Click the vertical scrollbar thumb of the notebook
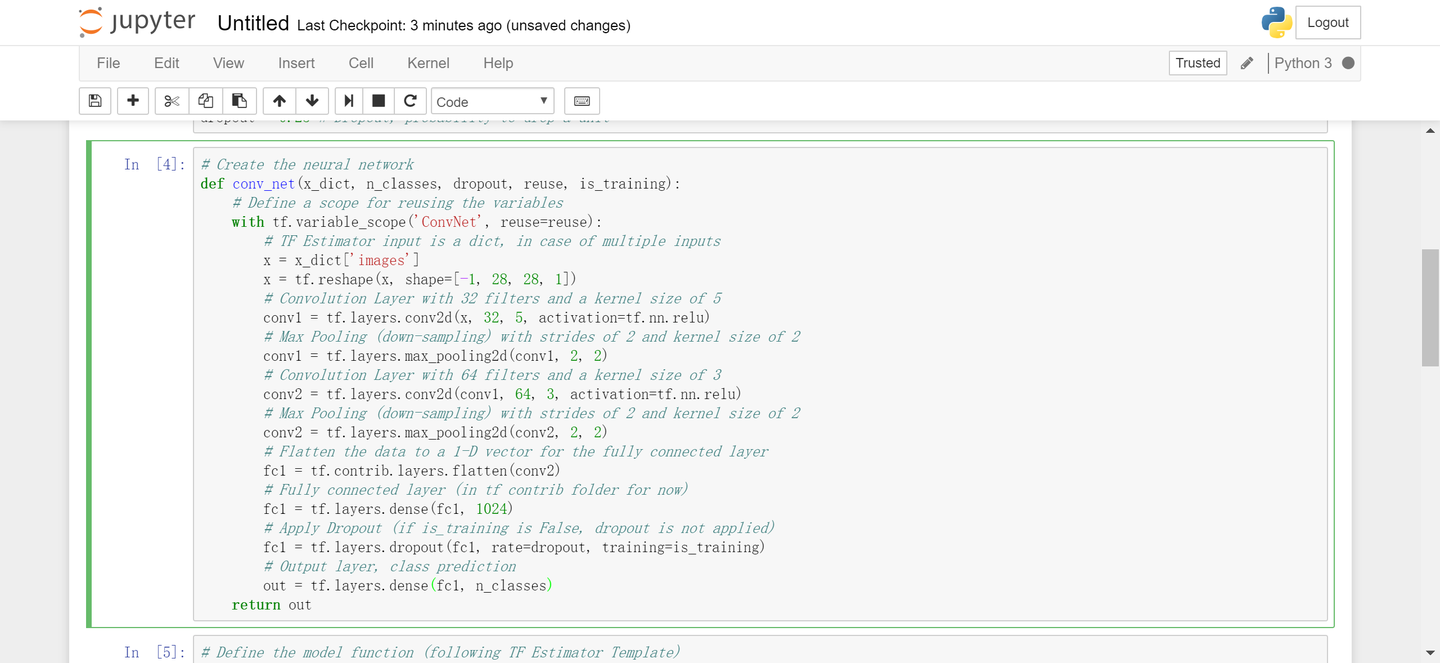1440x663 pixels. 1430,308
